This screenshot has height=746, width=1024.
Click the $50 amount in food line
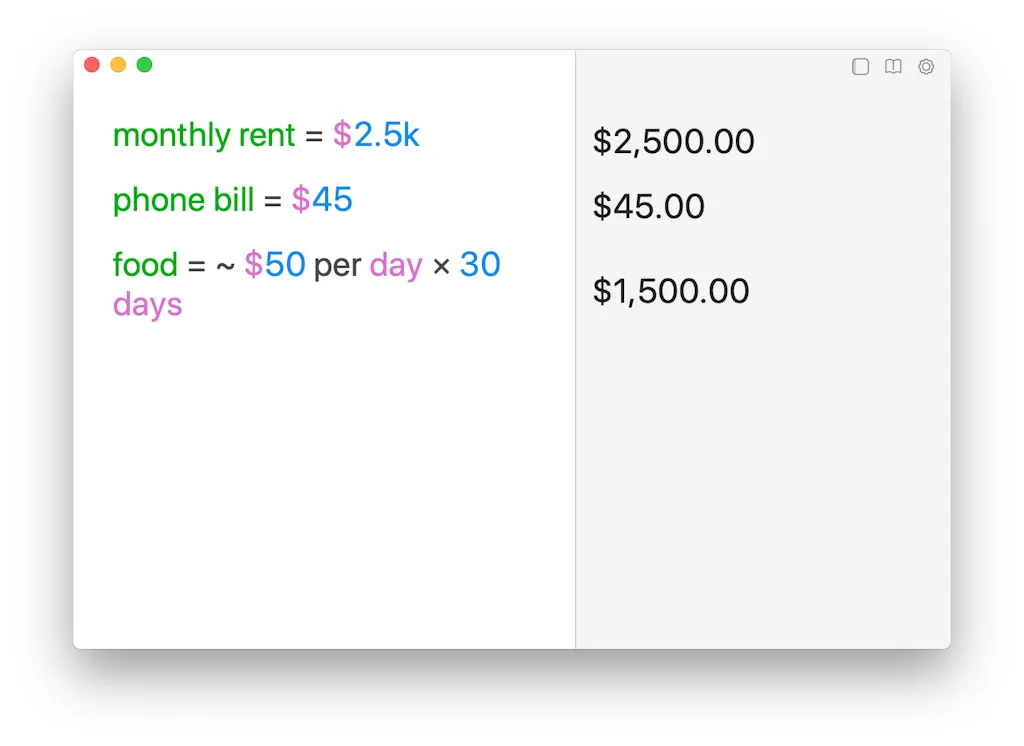[x=275, y=265]
